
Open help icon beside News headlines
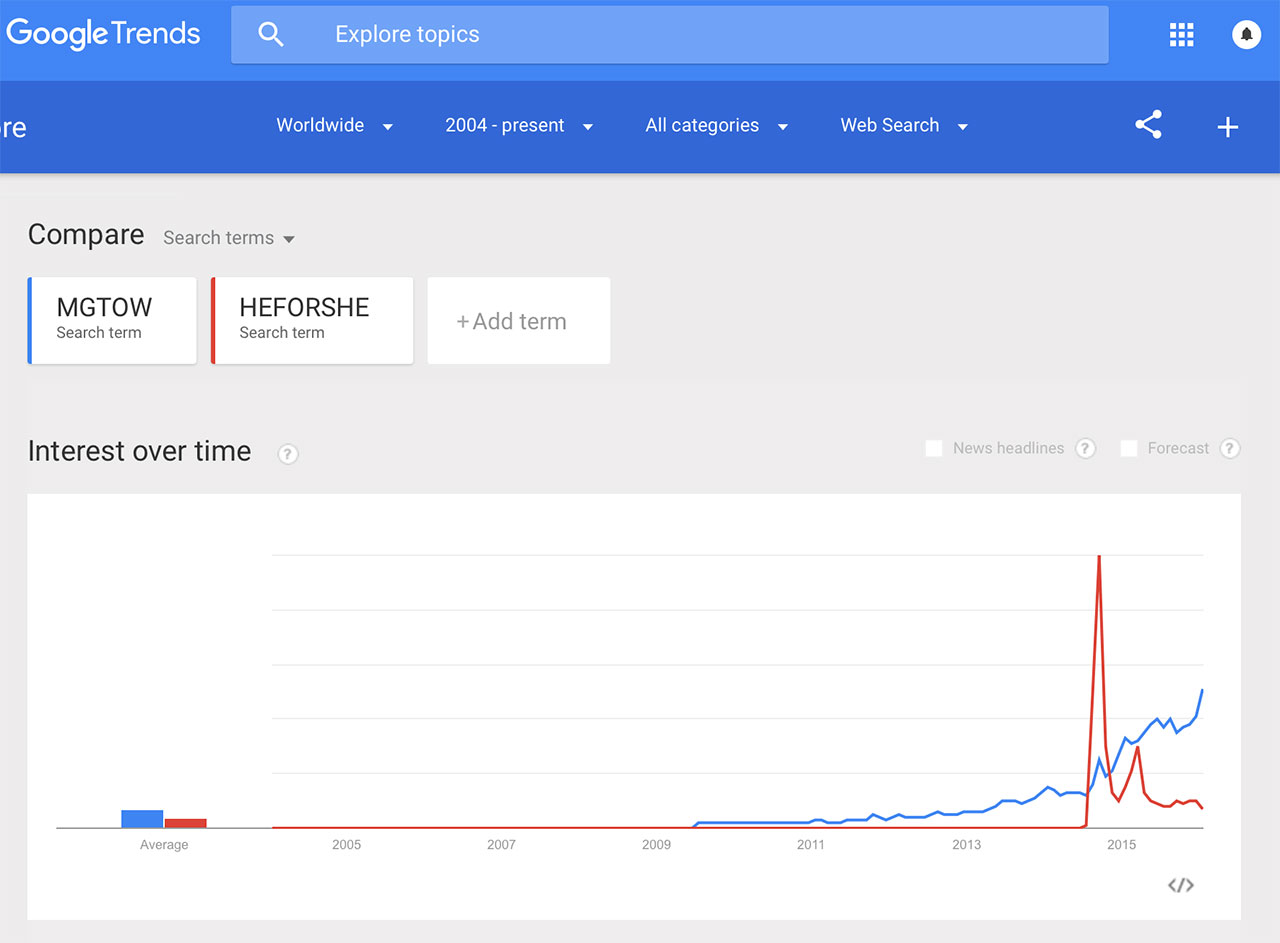pyautogui.click(x=1085, y=449)
